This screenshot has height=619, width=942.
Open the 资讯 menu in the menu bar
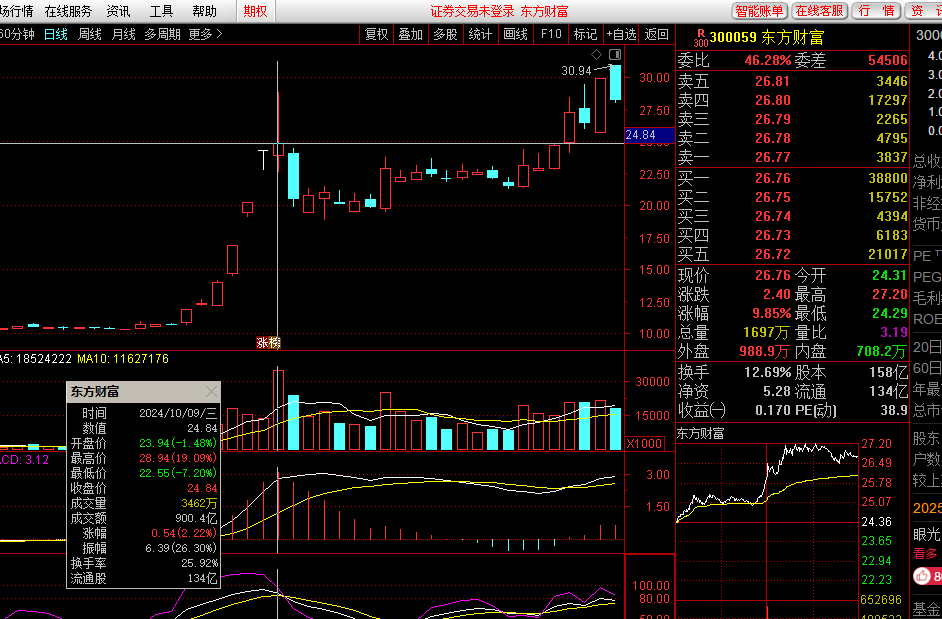118,11
